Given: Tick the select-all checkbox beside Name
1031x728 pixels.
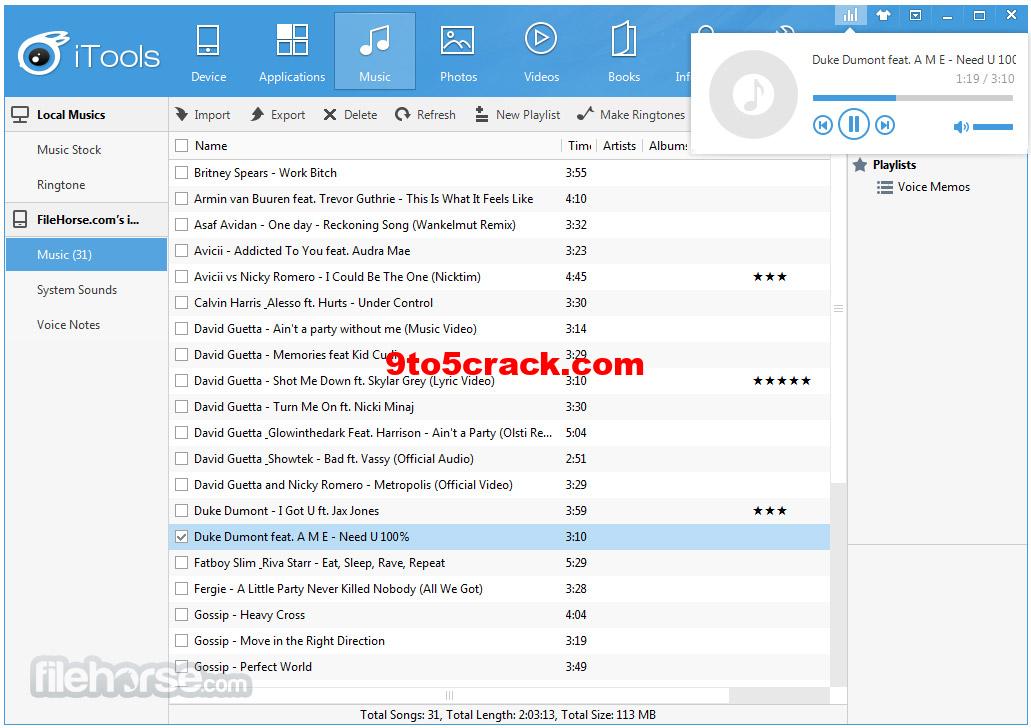Looking at the screenshot, I should [x=181, y=145].
